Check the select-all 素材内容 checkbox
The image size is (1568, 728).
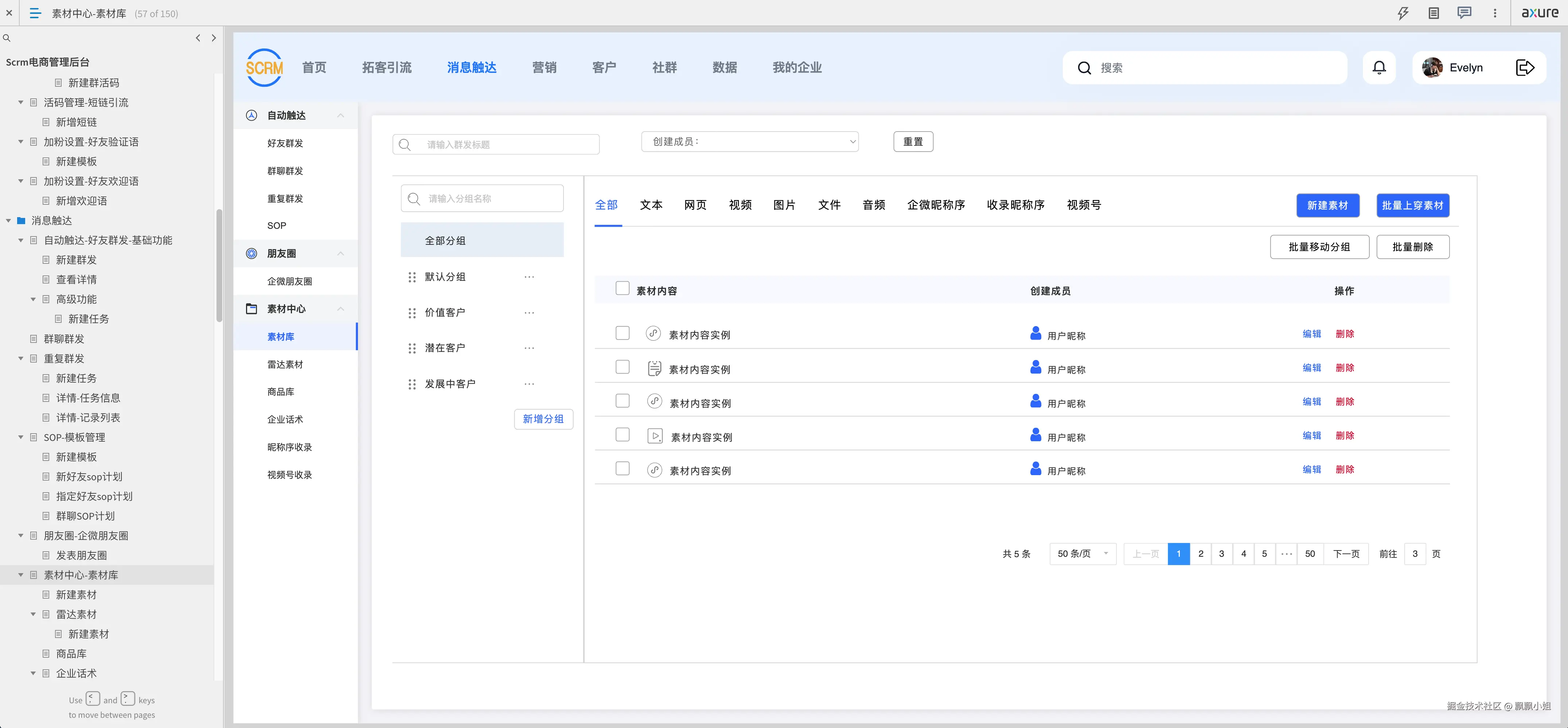[623, 288]
